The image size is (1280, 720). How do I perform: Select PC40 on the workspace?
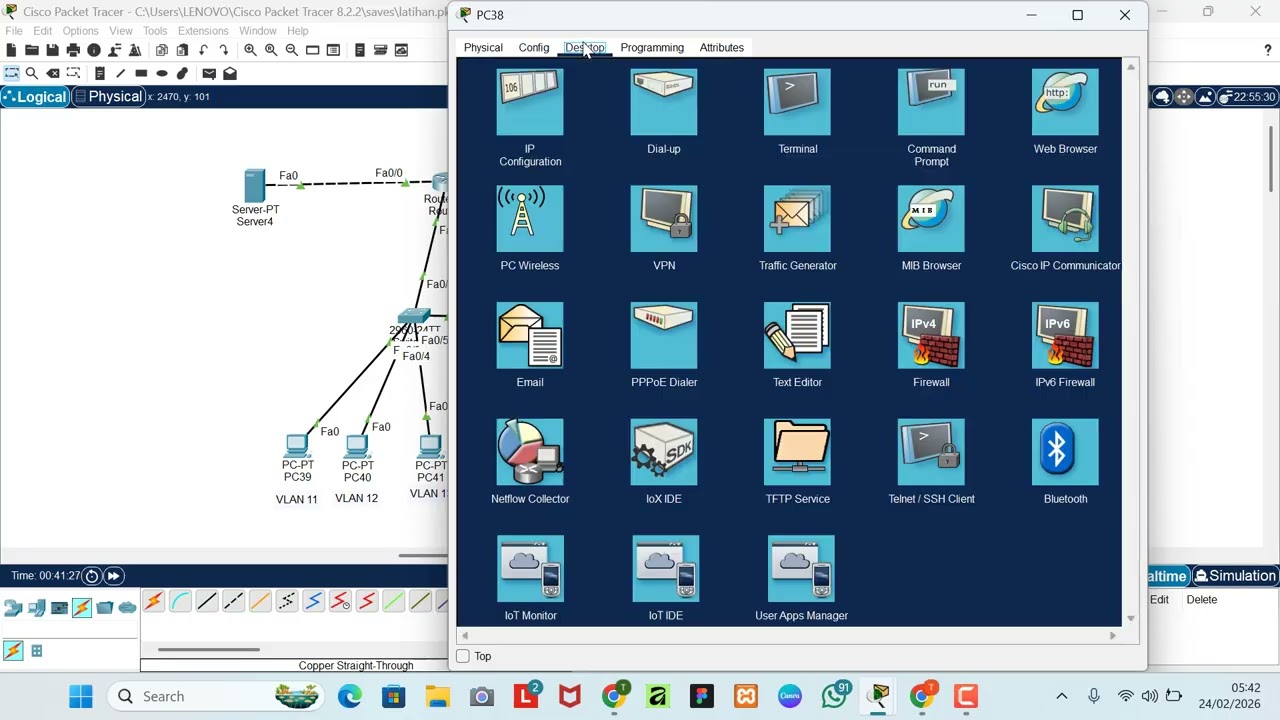357,446
